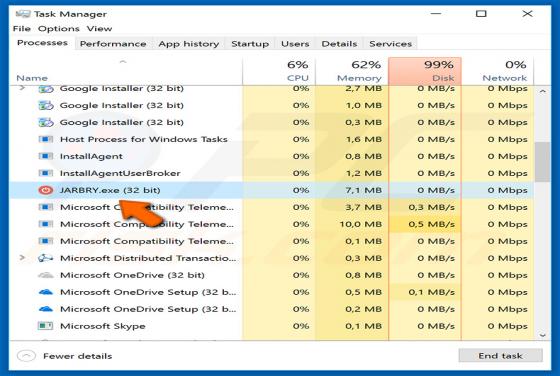This screenshot has height=376, width=560.
Task: Switch to the Services tab
Action: (x=390, y=44)
